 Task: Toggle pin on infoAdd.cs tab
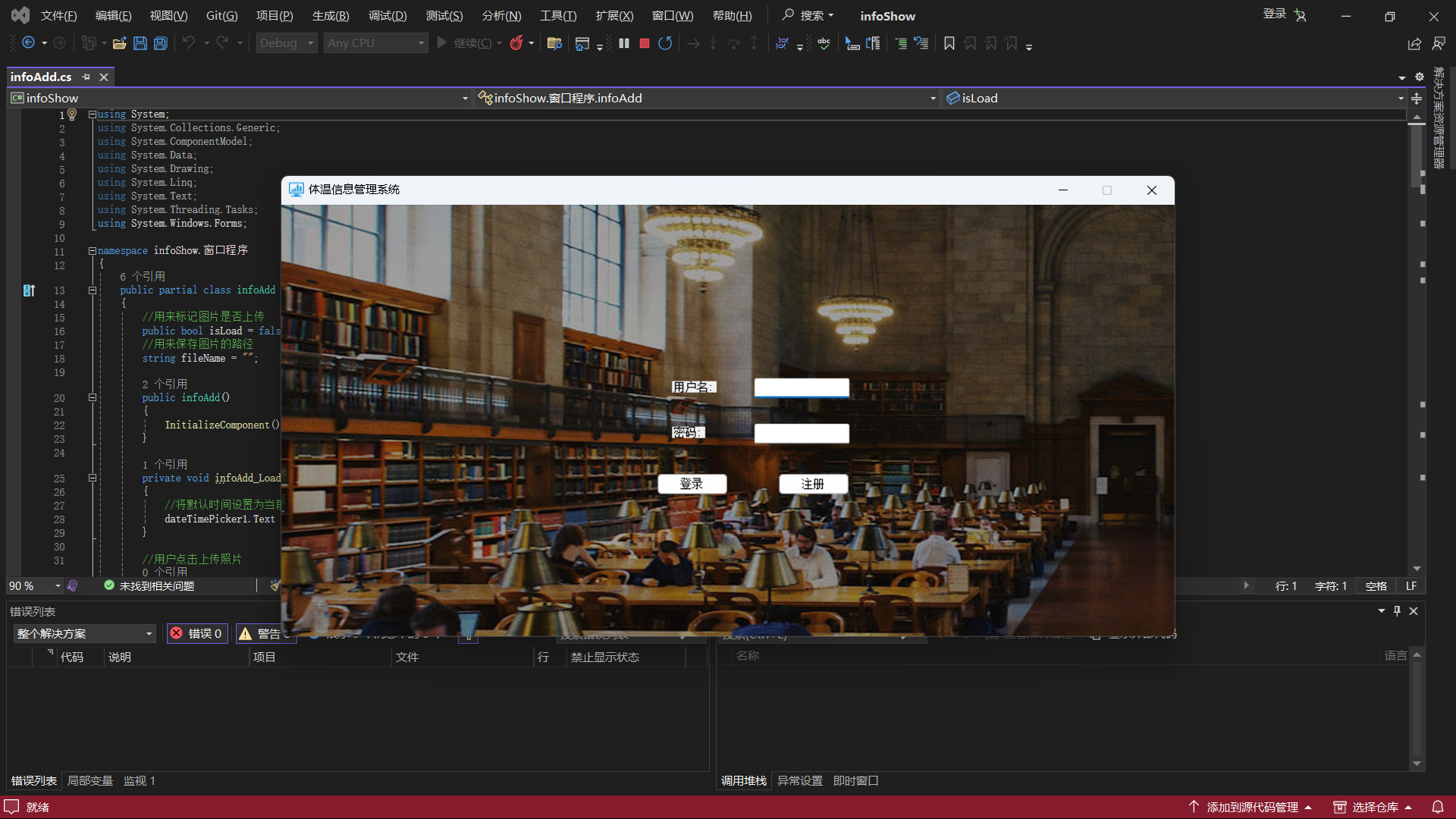coord(86,77)
